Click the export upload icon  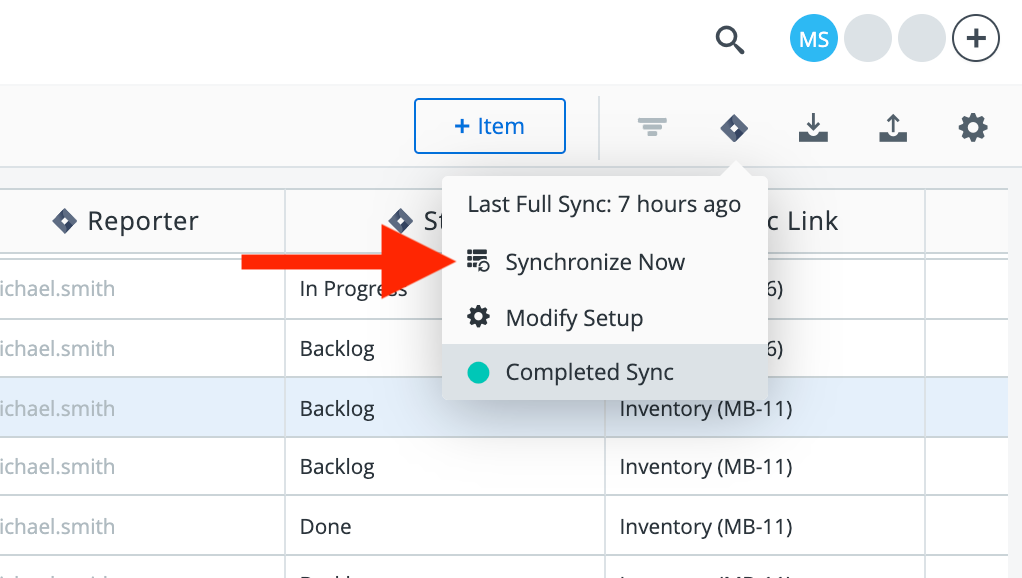[x=893, y=127]
